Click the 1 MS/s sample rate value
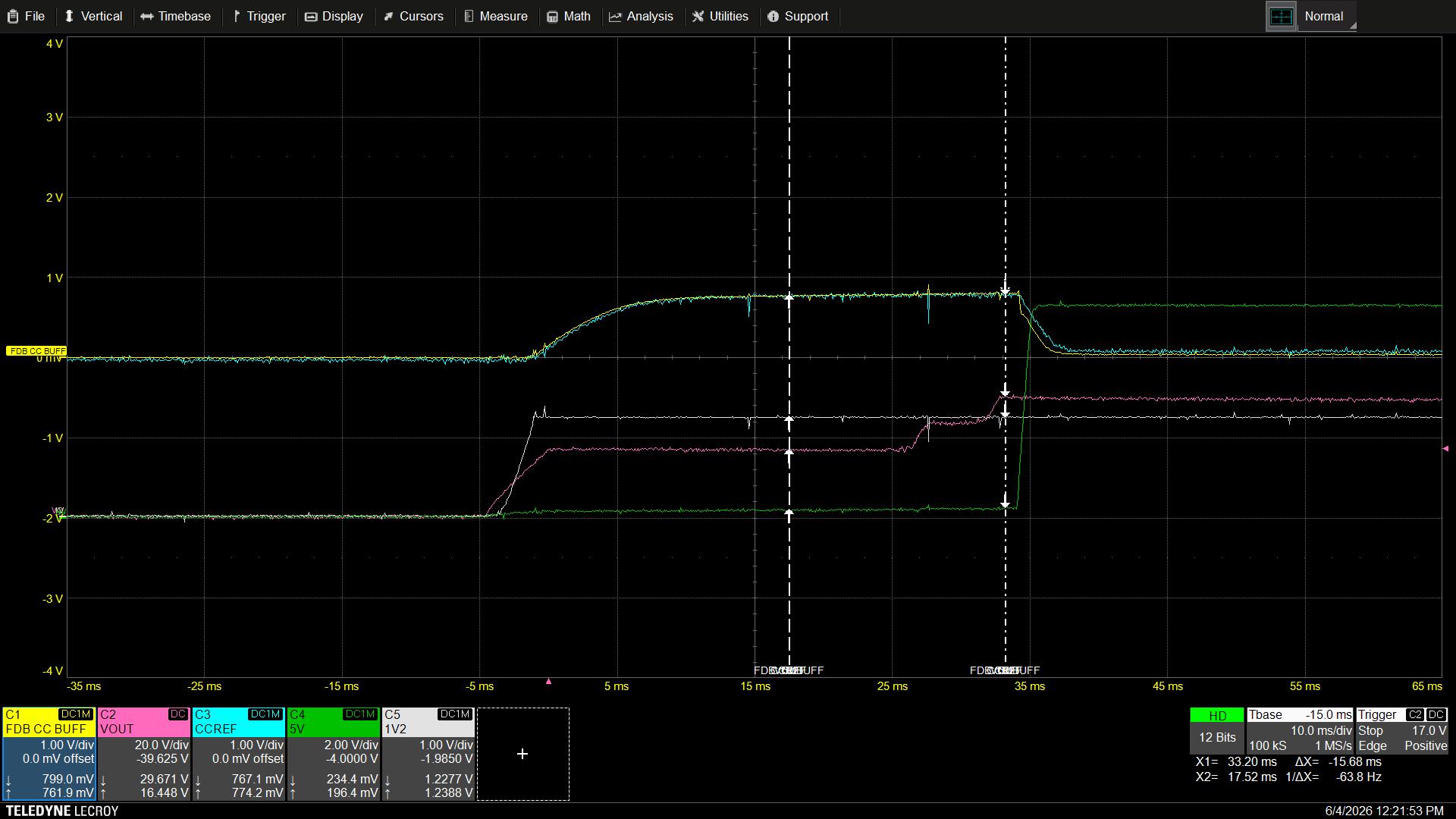Image resolution: width=1456 pixels, height=819 pixels. click(1333, 746)
